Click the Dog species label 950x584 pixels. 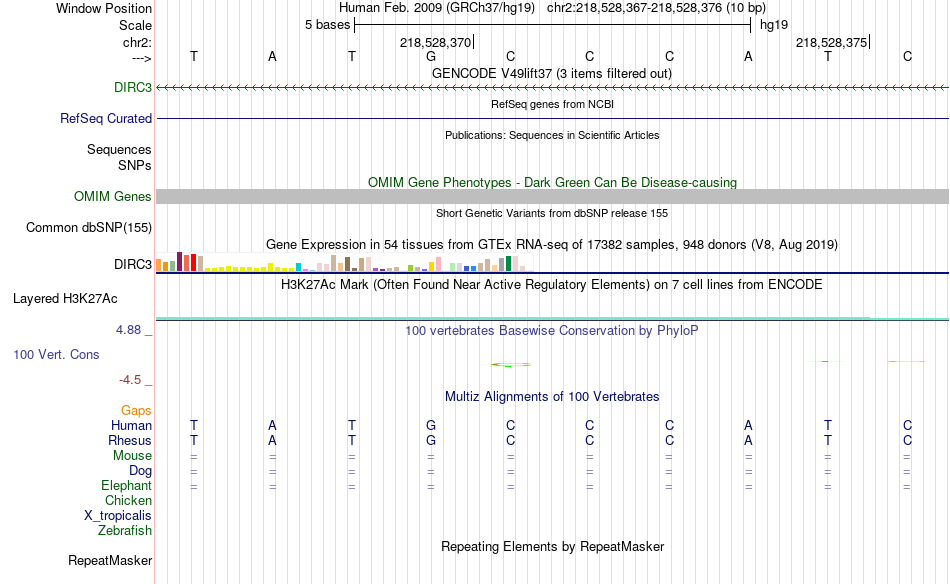click(x=140, y=471)
